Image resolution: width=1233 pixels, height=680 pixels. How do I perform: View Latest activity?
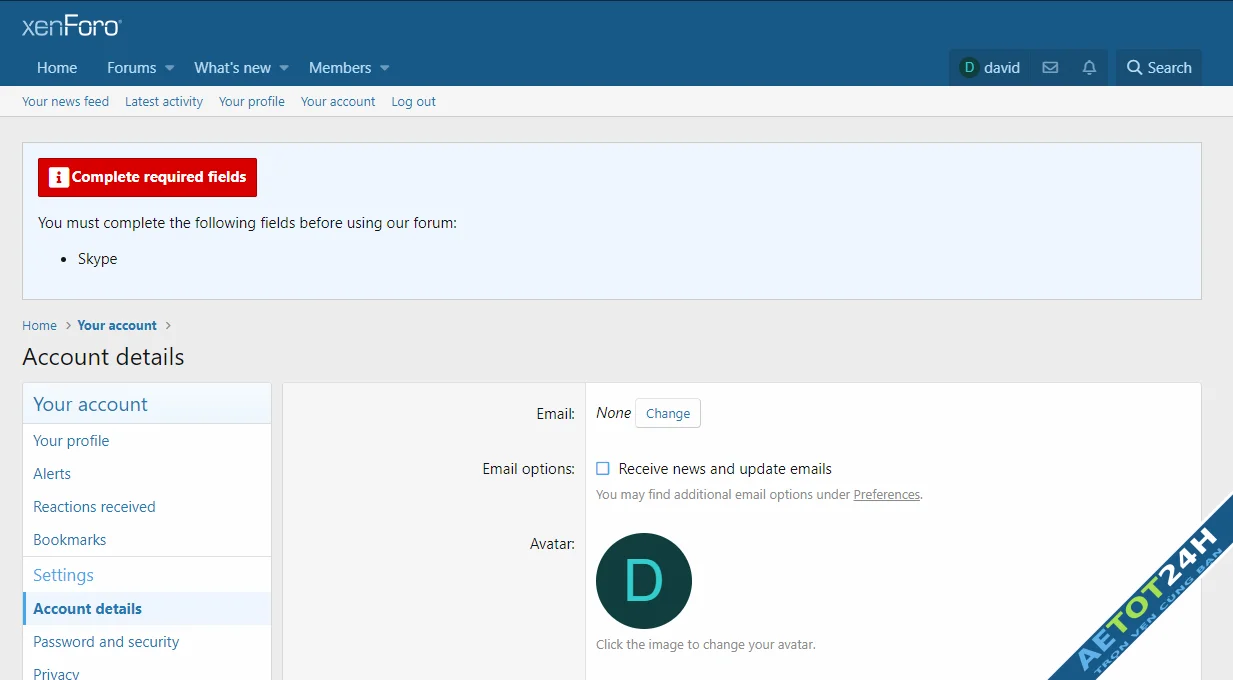tap(163, 101)
